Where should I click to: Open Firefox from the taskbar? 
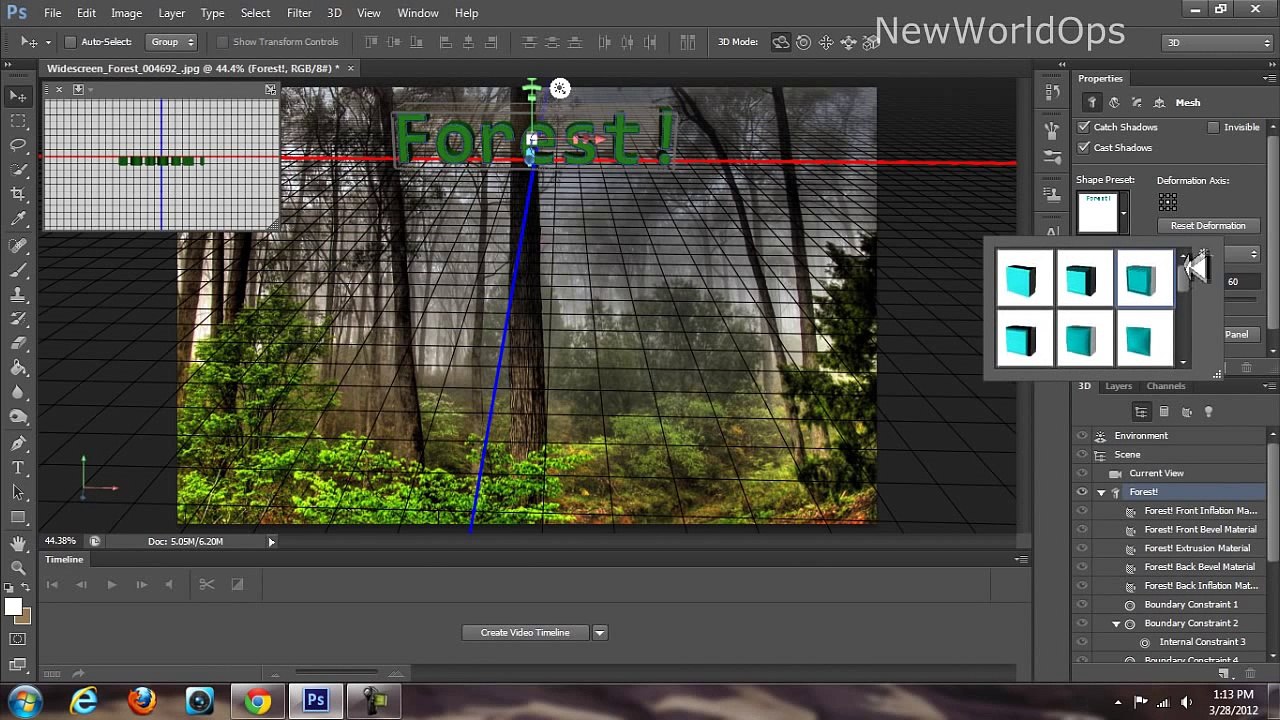142,702
